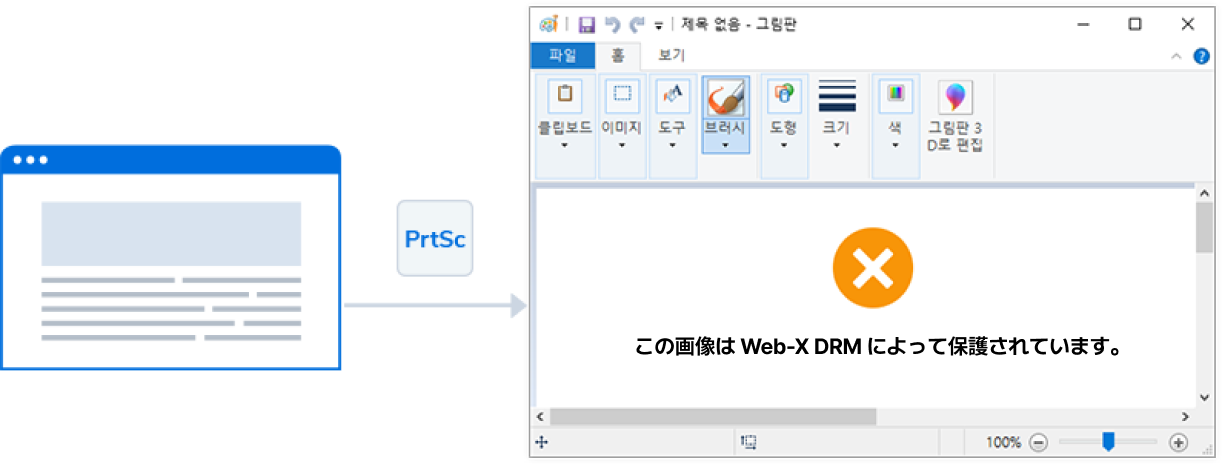Expand the 브러시 dropdown arrow
1222x464 pixels.
pos(726,145)
